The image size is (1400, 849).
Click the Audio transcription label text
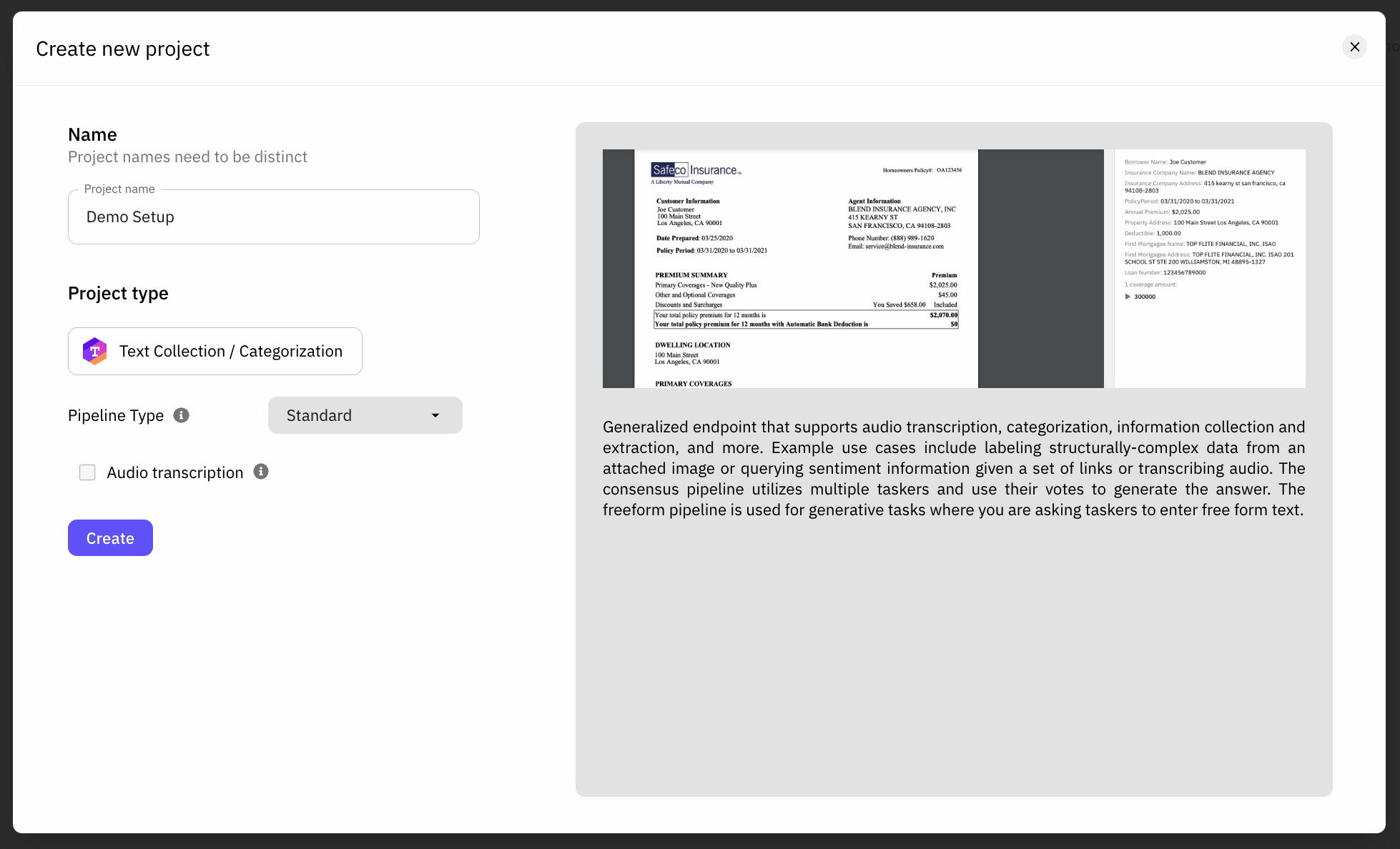175,472
